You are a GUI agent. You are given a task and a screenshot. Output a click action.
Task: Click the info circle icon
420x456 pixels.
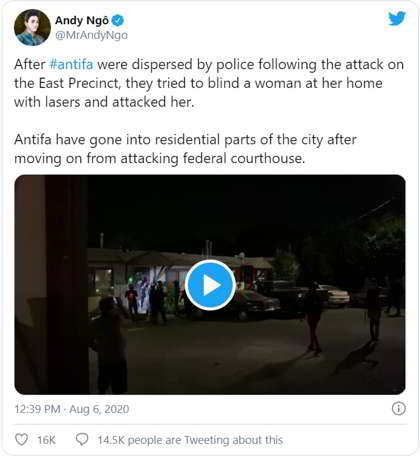tap(399, 408)
